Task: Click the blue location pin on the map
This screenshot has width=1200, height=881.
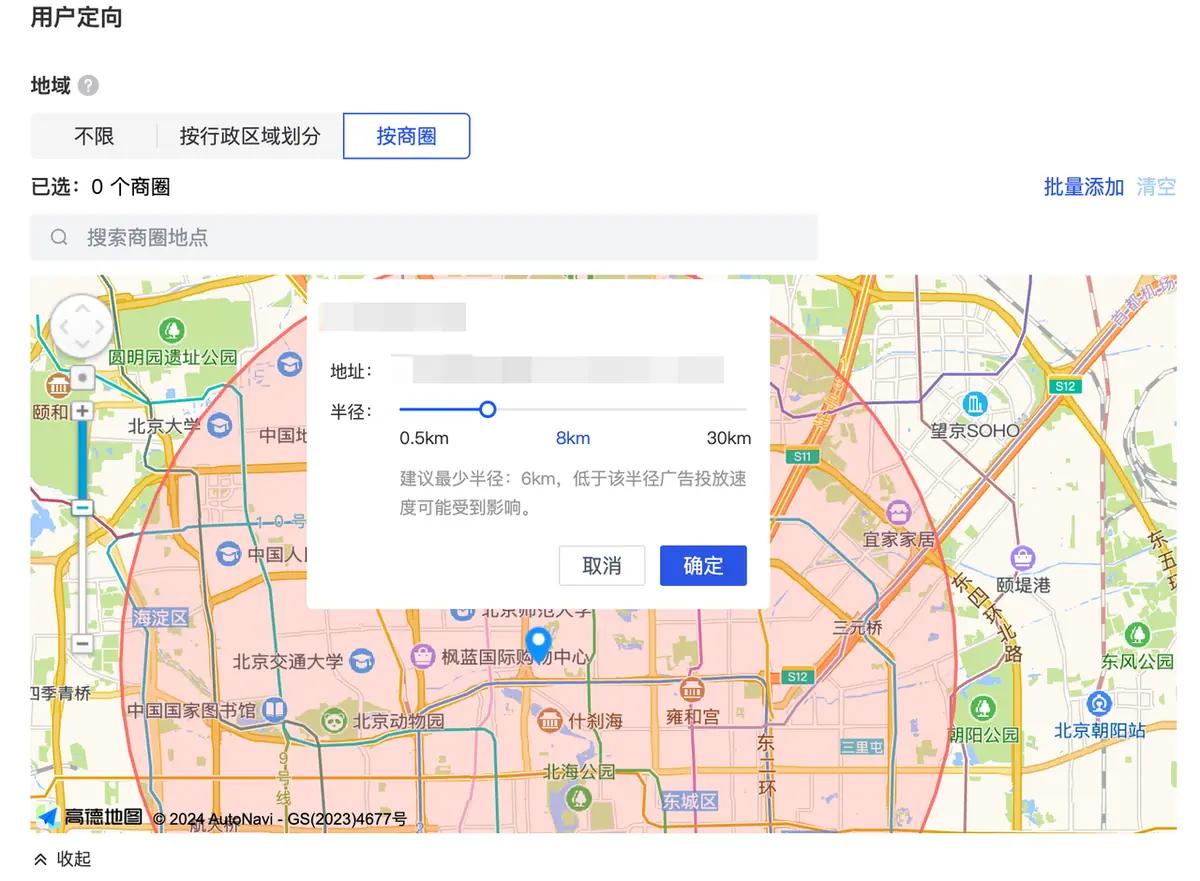Action: (x=538, y=645)
